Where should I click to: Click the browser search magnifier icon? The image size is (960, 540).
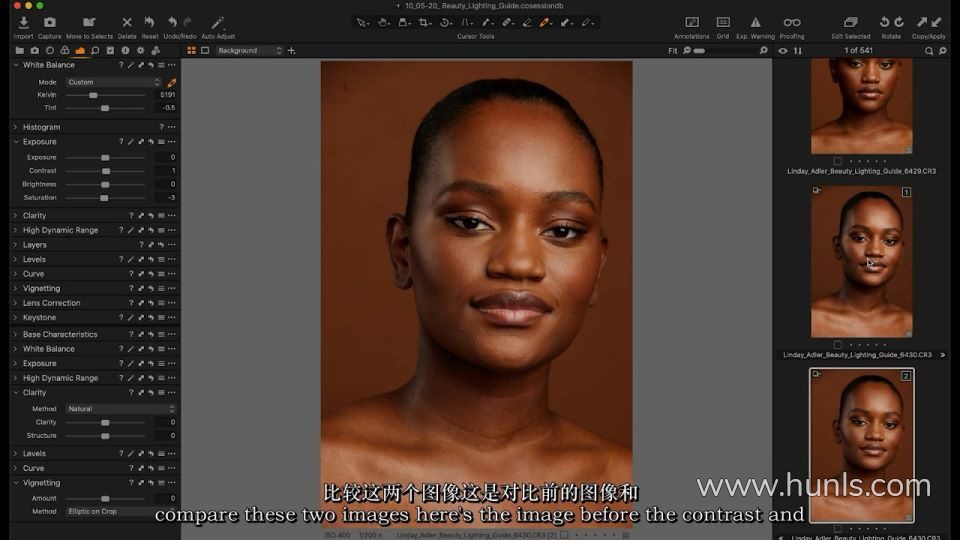pyautogui.click(x=929, y=51)
